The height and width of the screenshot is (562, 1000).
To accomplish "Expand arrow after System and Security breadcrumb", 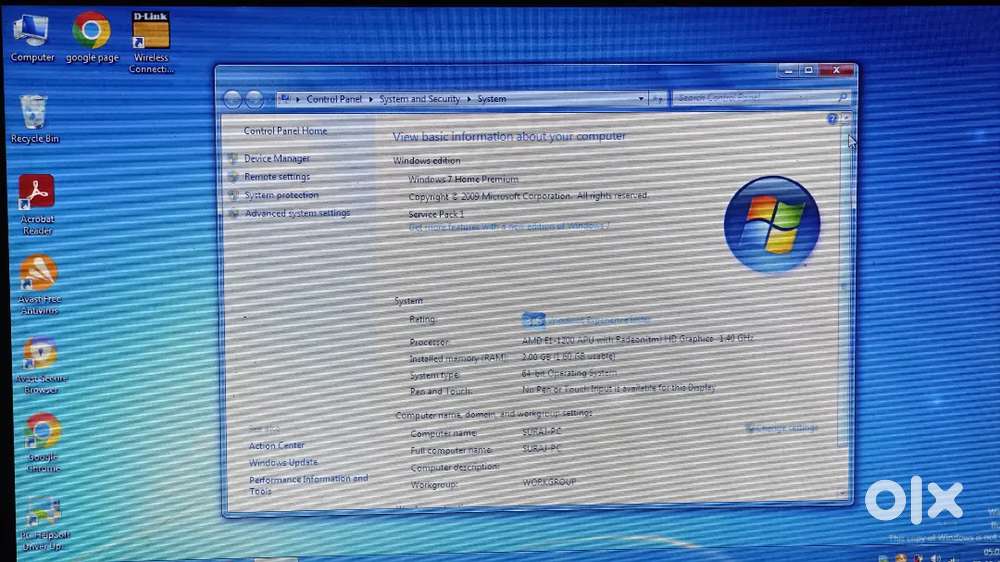I will 468,99.
